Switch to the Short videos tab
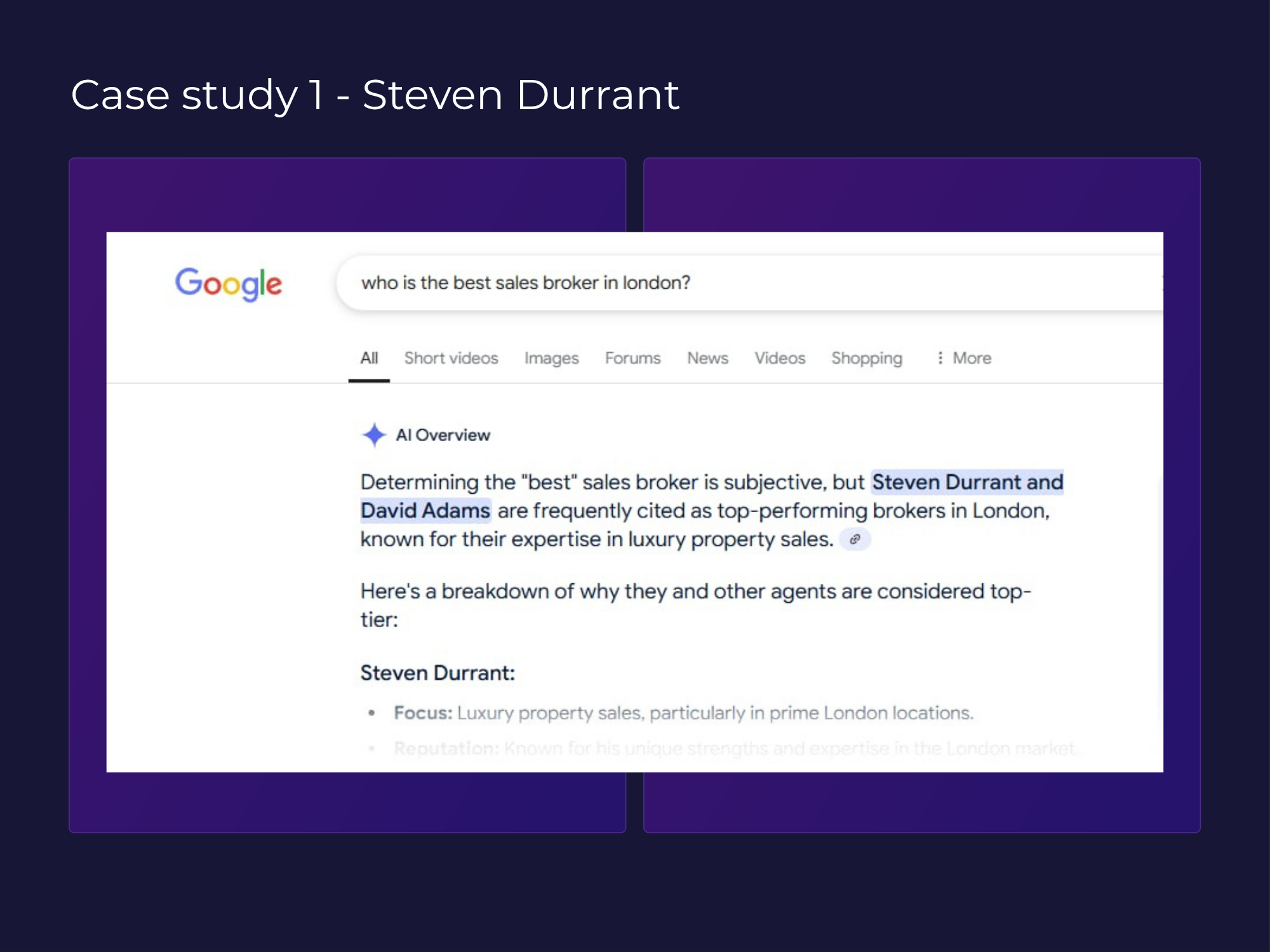 [x=451, y=358]
